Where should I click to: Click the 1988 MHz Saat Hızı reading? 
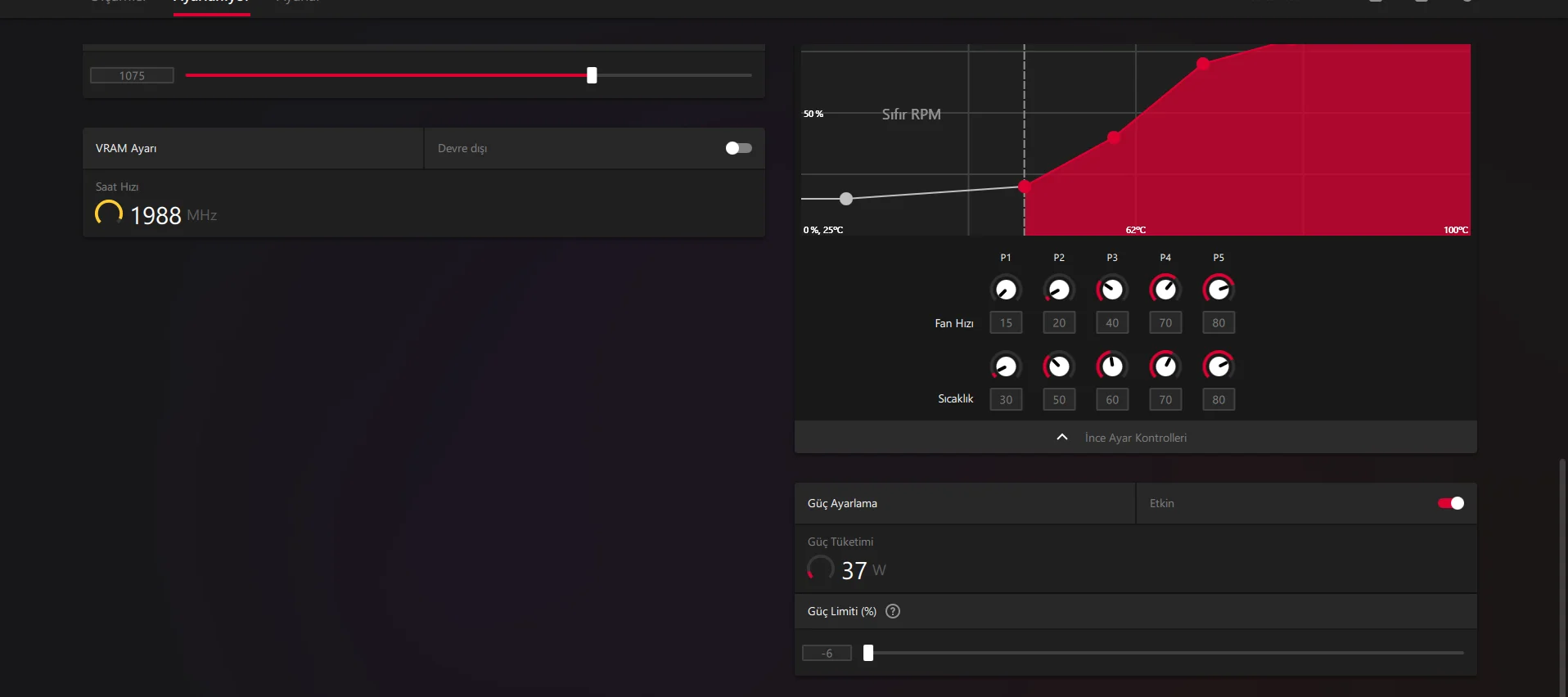[x=173, y=215]
